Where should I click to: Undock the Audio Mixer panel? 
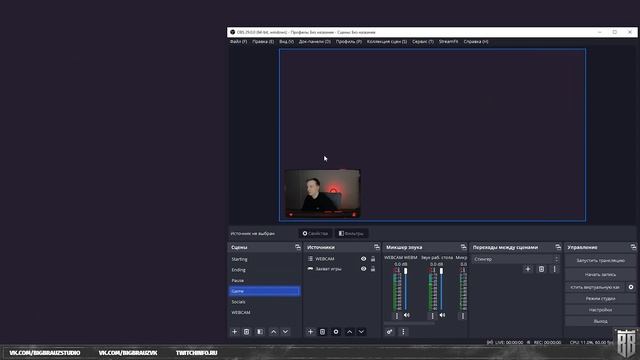pos(463,247)
